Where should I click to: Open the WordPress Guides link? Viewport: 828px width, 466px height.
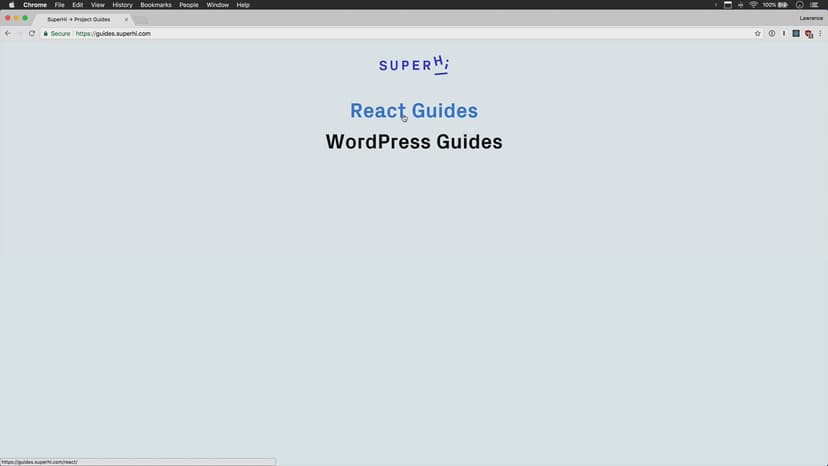413,142
